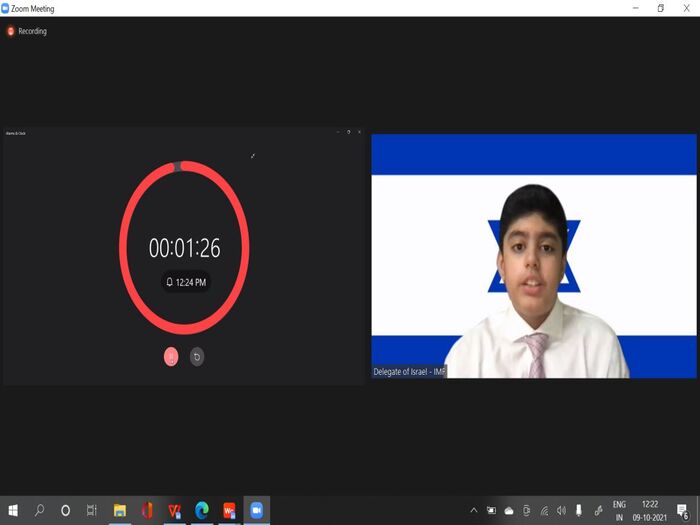The image size is (700, 525).
Task: Open the red V app in taskbar
Action: 174,510
